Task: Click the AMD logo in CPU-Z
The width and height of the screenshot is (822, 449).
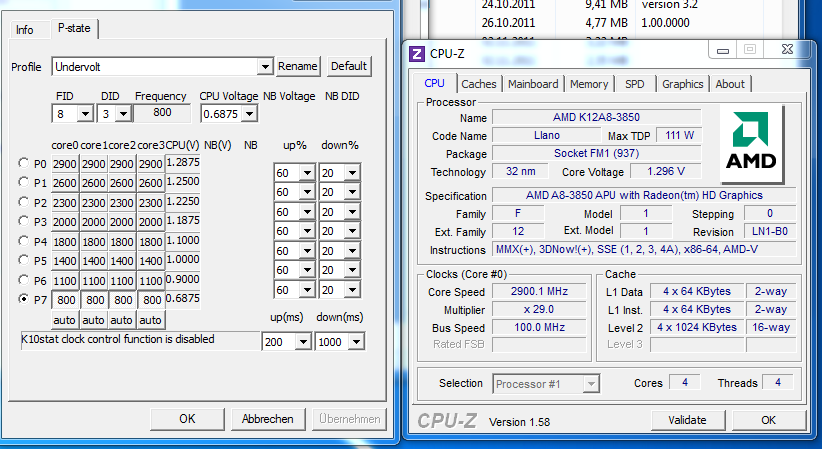Action: tap(752, 144)
